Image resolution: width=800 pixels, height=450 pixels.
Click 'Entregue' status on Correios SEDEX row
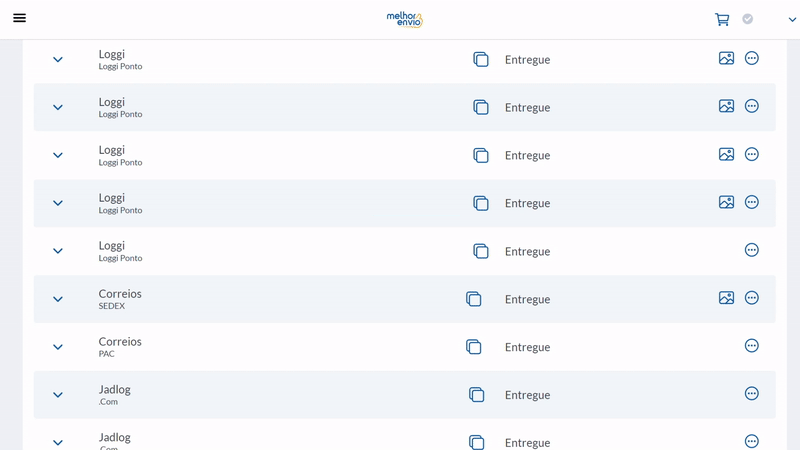(528, 299)
